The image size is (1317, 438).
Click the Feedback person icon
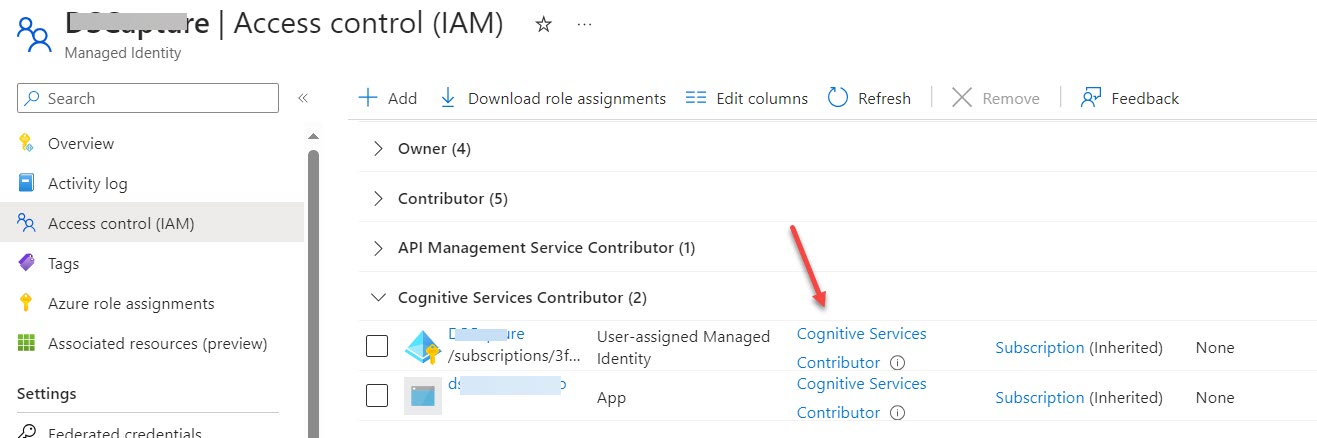pyautogui.click(x=1091, y=98)
